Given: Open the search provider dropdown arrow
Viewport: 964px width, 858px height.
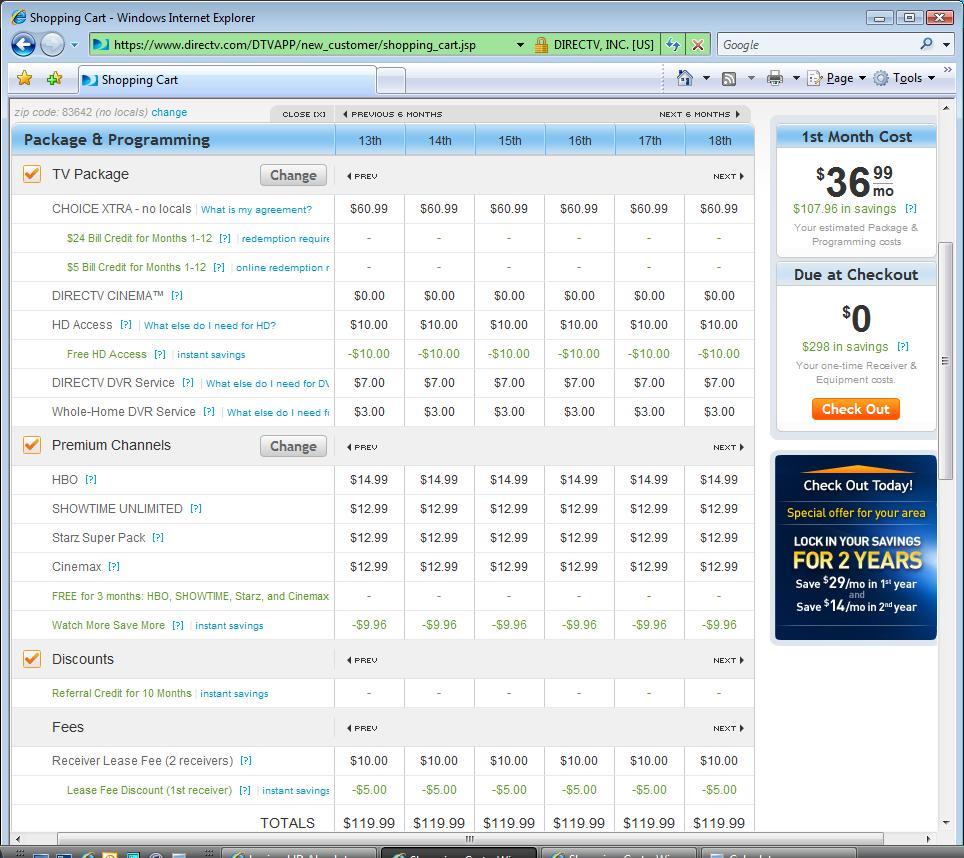Looking at the screenshot, I should click(x=946, y=44).
